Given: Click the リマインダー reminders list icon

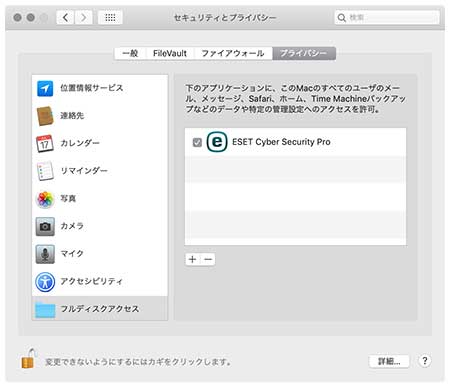Looking at the screenshot, I should click(45, 171).
